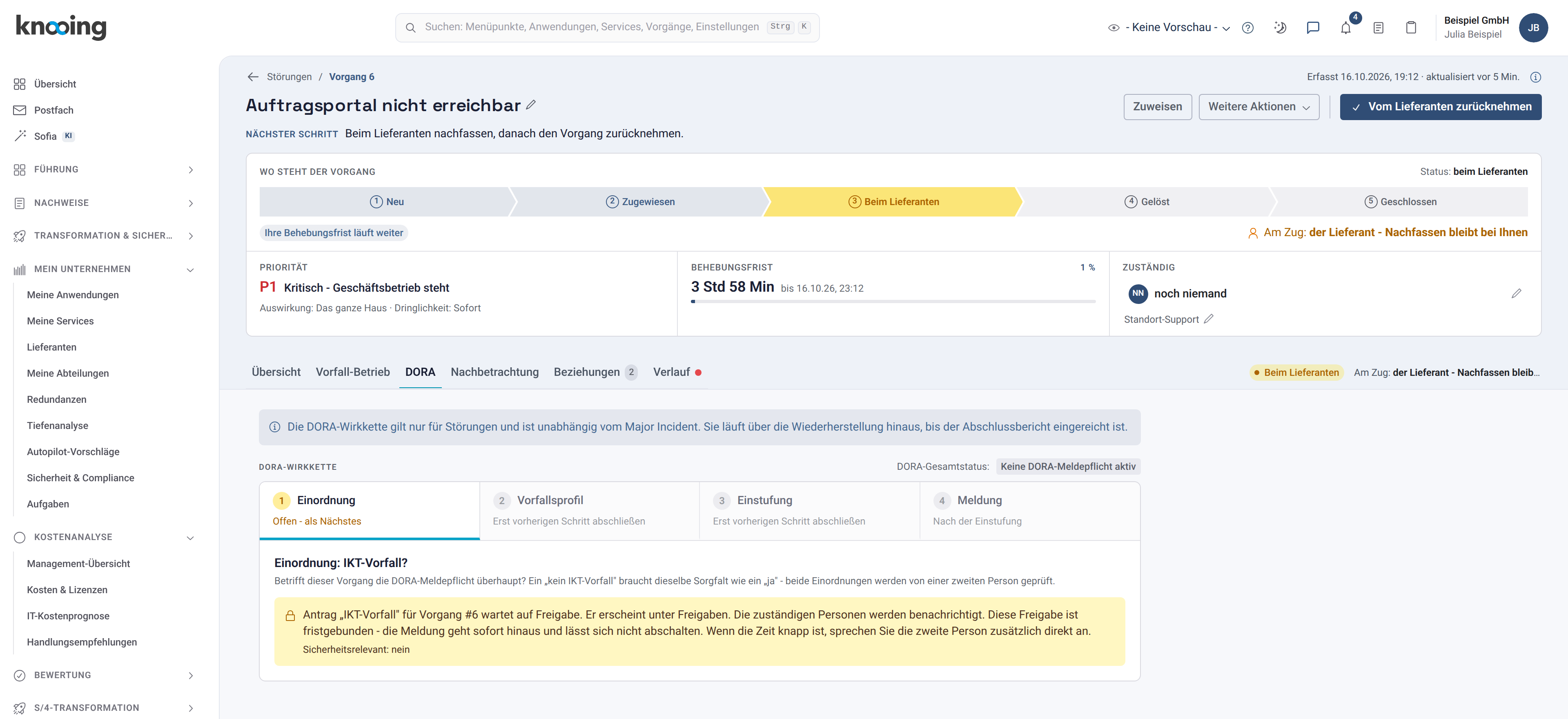Edit the Standort-Support group pencil icon
The width and height of the screenshot is (1568, 719).
tap(1209, 319)
